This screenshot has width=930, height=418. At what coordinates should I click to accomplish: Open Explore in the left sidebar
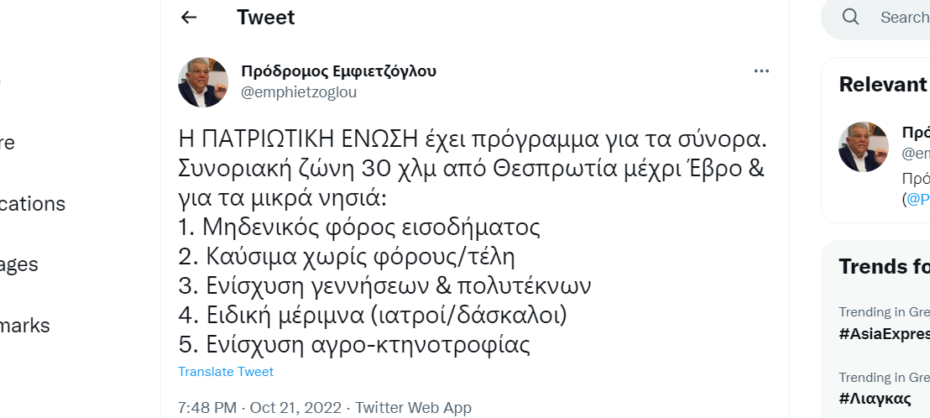[7, 142]
